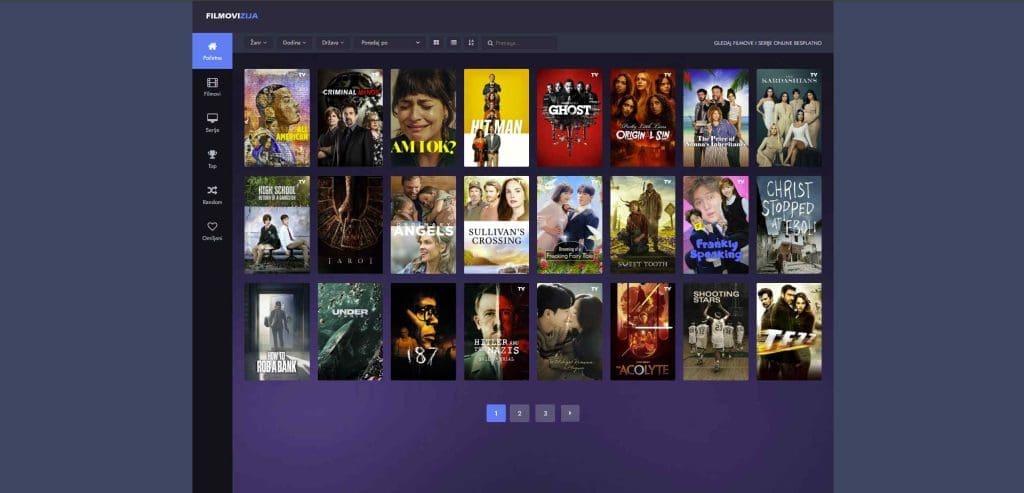Viewport: 1024px width, 493px height.
Task: Toggle the sort order icon
Action: coord(471,43)
